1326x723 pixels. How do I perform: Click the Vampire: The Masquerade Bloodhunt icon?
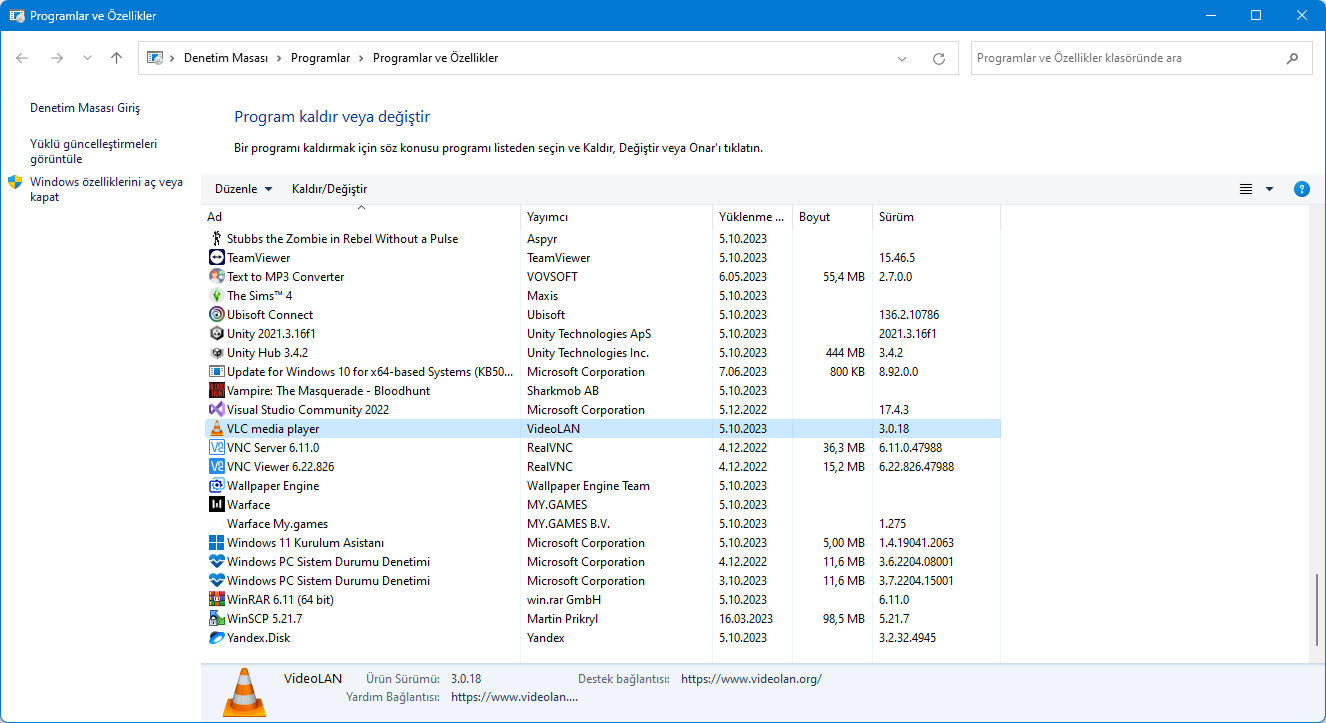[216, 391]
